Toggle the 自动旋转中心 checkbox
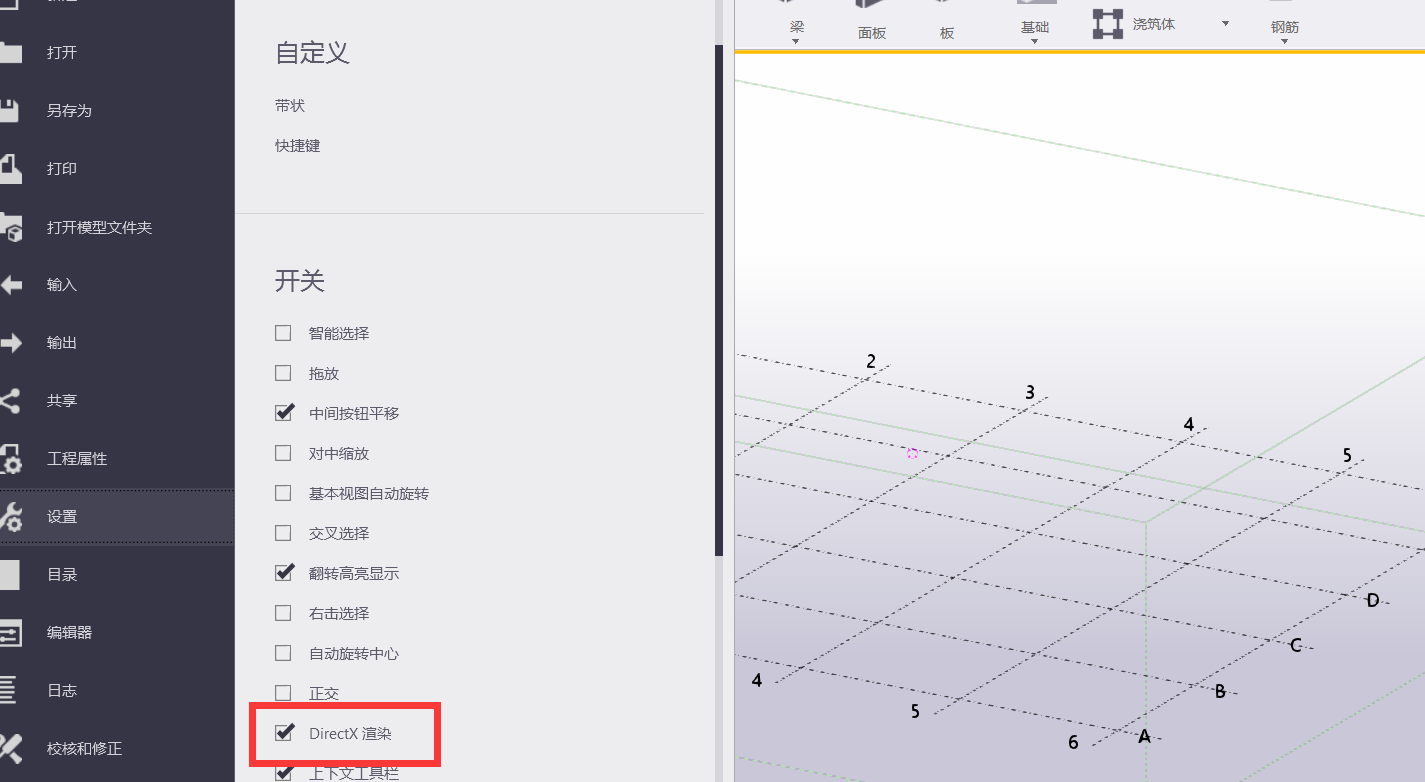The width and height of the screenshot is (1425, 782). (283, 653)
